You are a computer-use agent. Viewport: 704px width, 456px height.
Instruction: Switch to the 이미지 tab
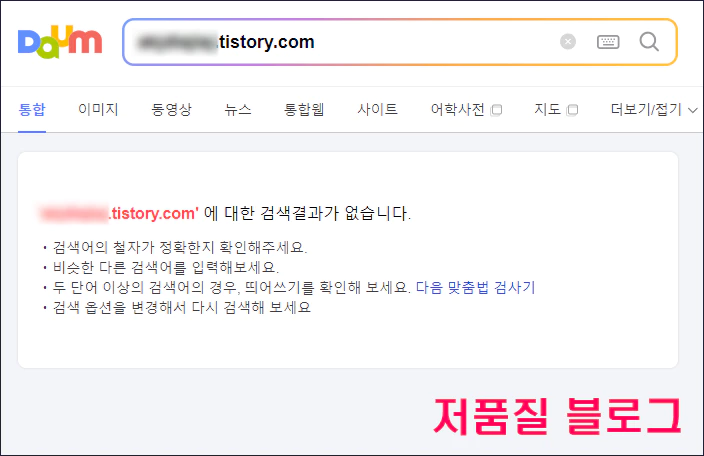pos(98,109)
